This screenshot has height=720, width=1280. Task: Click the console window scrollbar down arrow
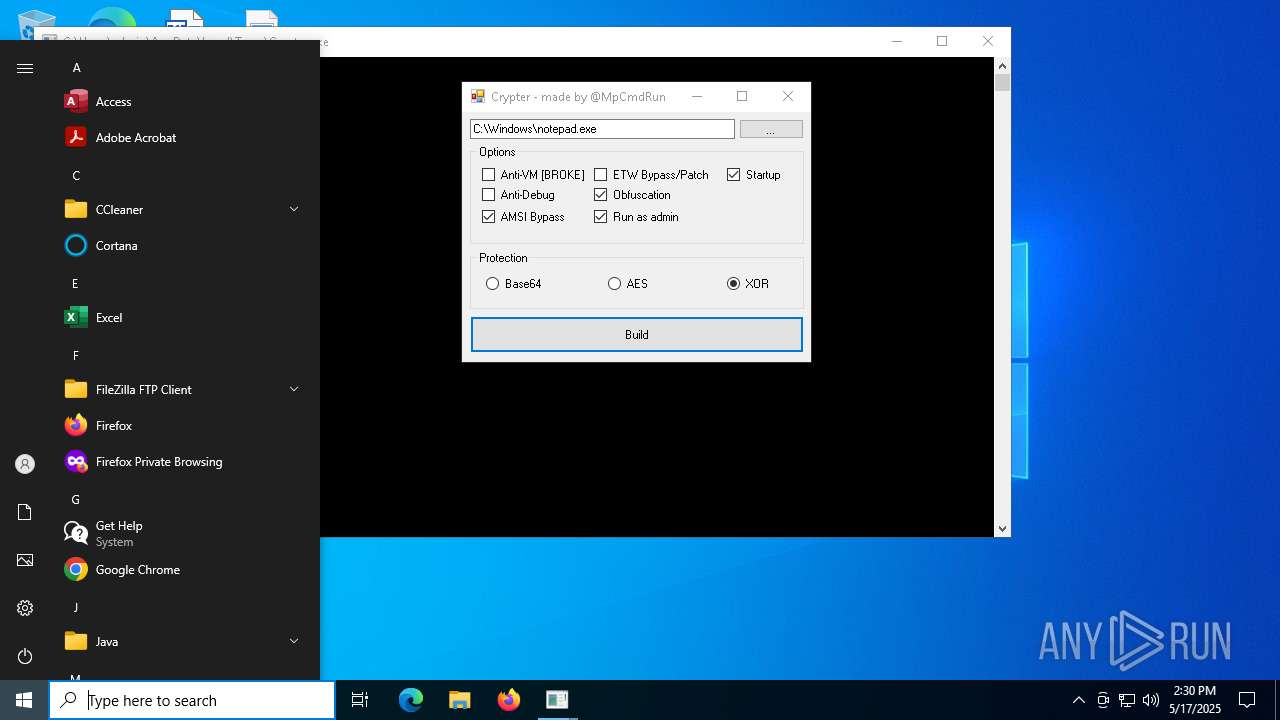(x=1002, y=528)
